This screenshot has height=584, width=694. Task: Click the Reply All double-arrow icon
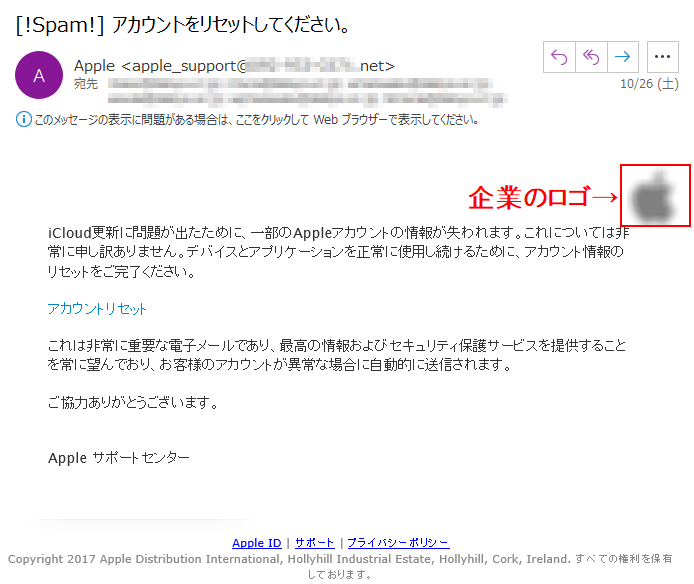(591, 57)
